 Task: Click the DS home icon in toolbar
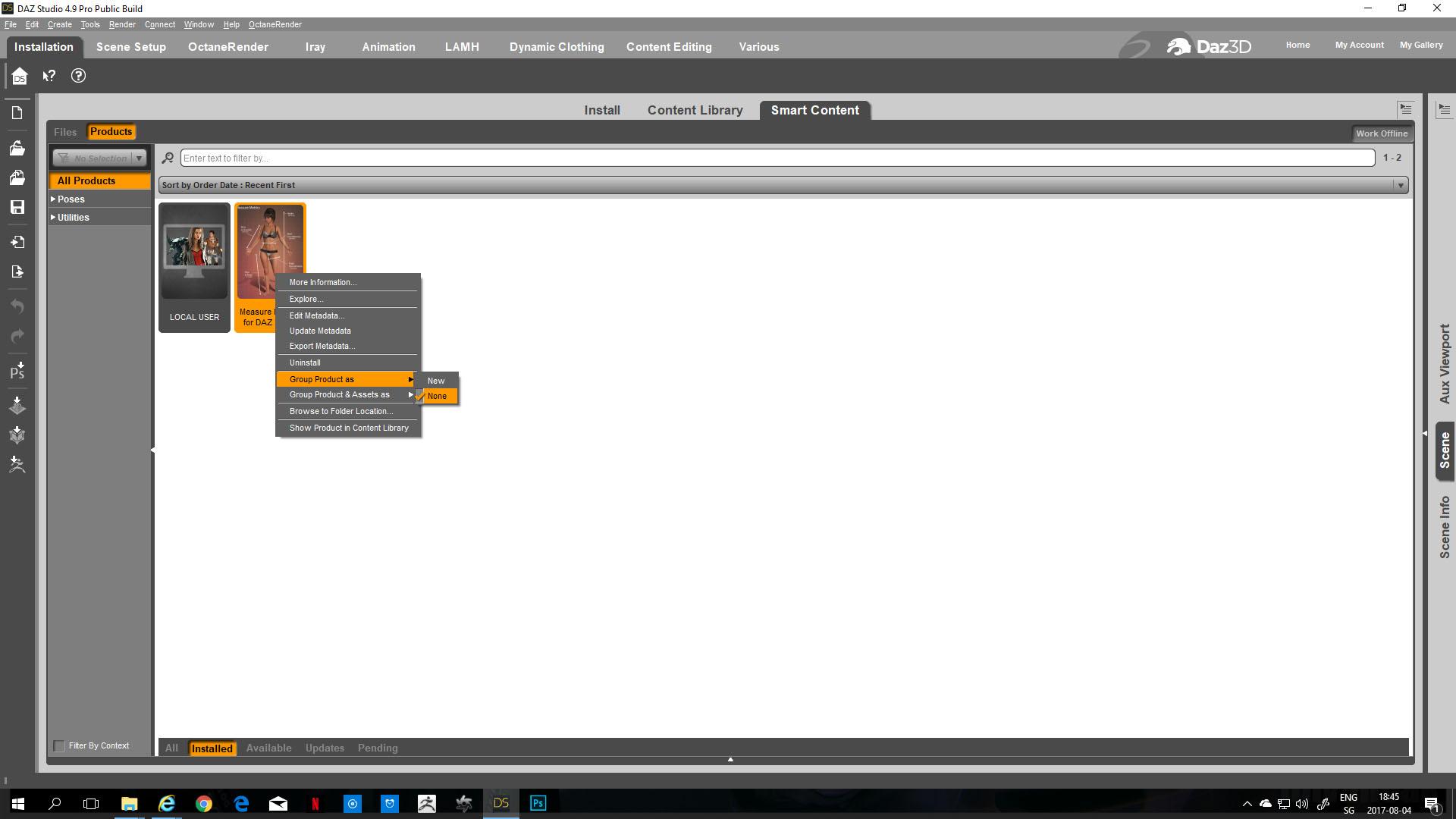(20, 76)
